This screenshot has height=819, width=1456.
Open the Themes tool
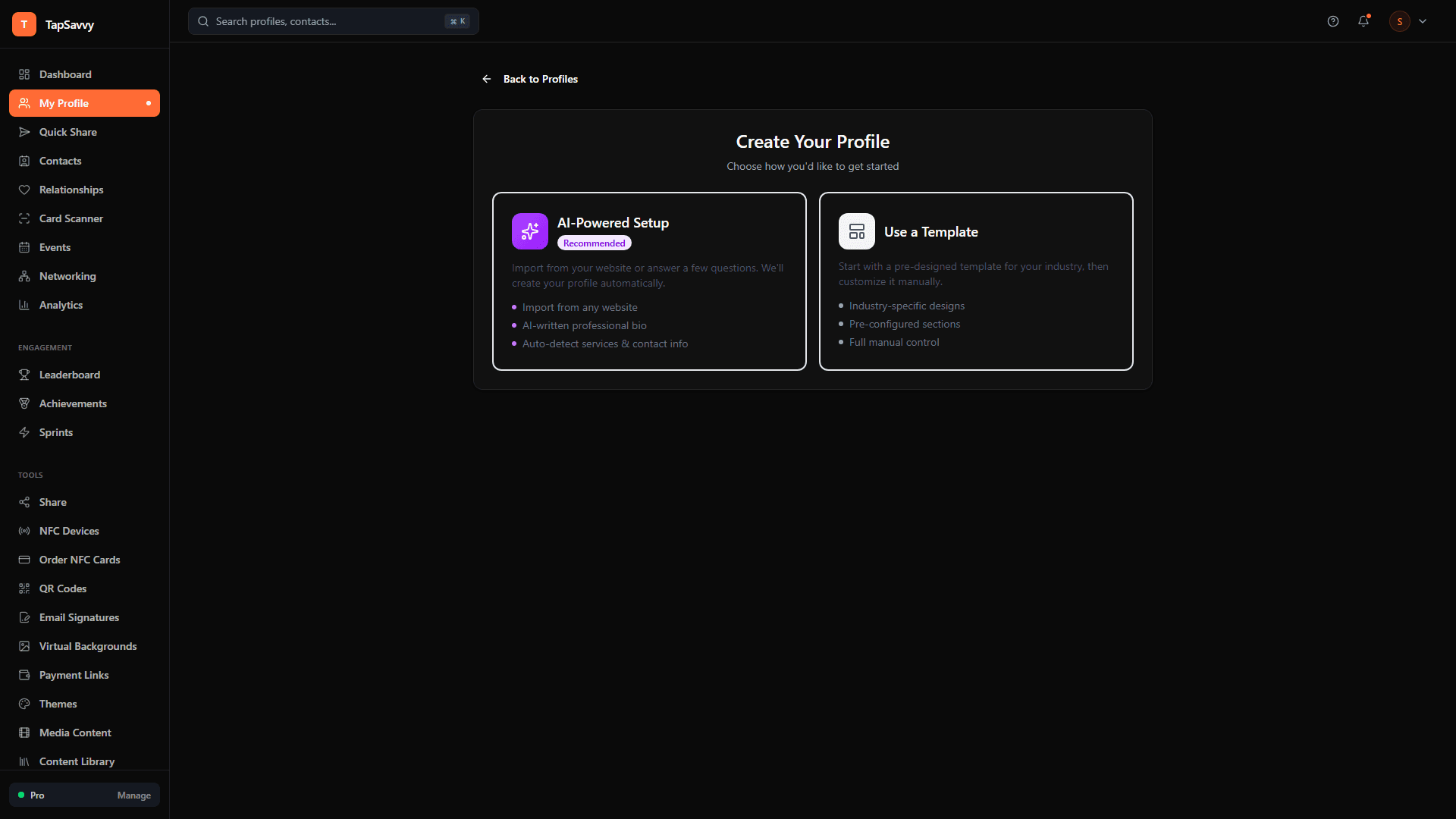coord(58,704)
